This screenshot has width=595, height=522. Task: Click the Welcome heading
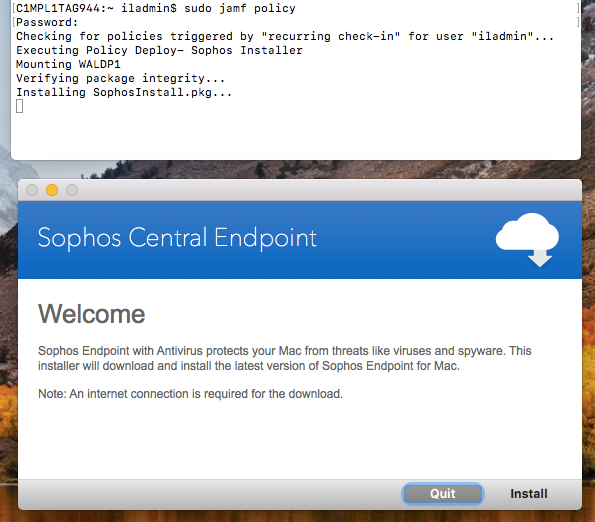pyautogui.click(x=91, y=314)
